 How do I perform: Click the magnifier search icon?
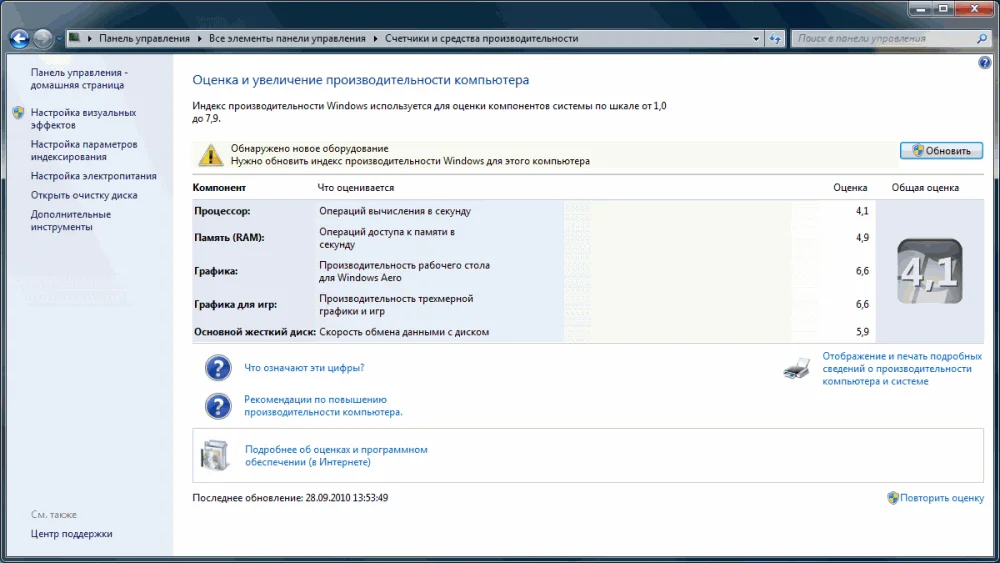[x=982, y=39]
